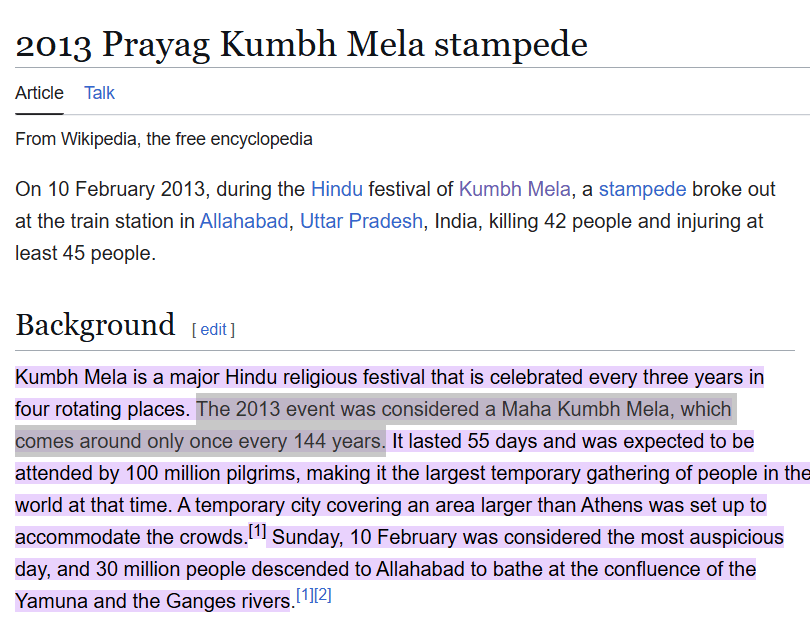810x621 pixels.
Task: Open citation [1] after 'Ganges rivers'
Action: pyautogui.click(x=305, y=595)
